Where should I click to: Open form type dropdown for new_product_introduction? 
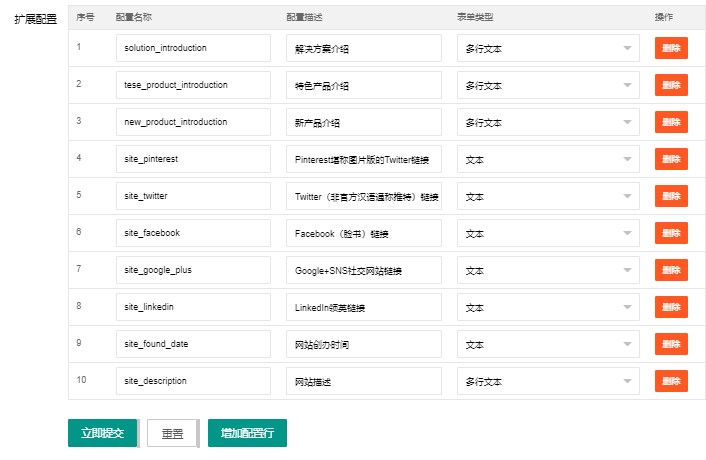click(548, 122)
